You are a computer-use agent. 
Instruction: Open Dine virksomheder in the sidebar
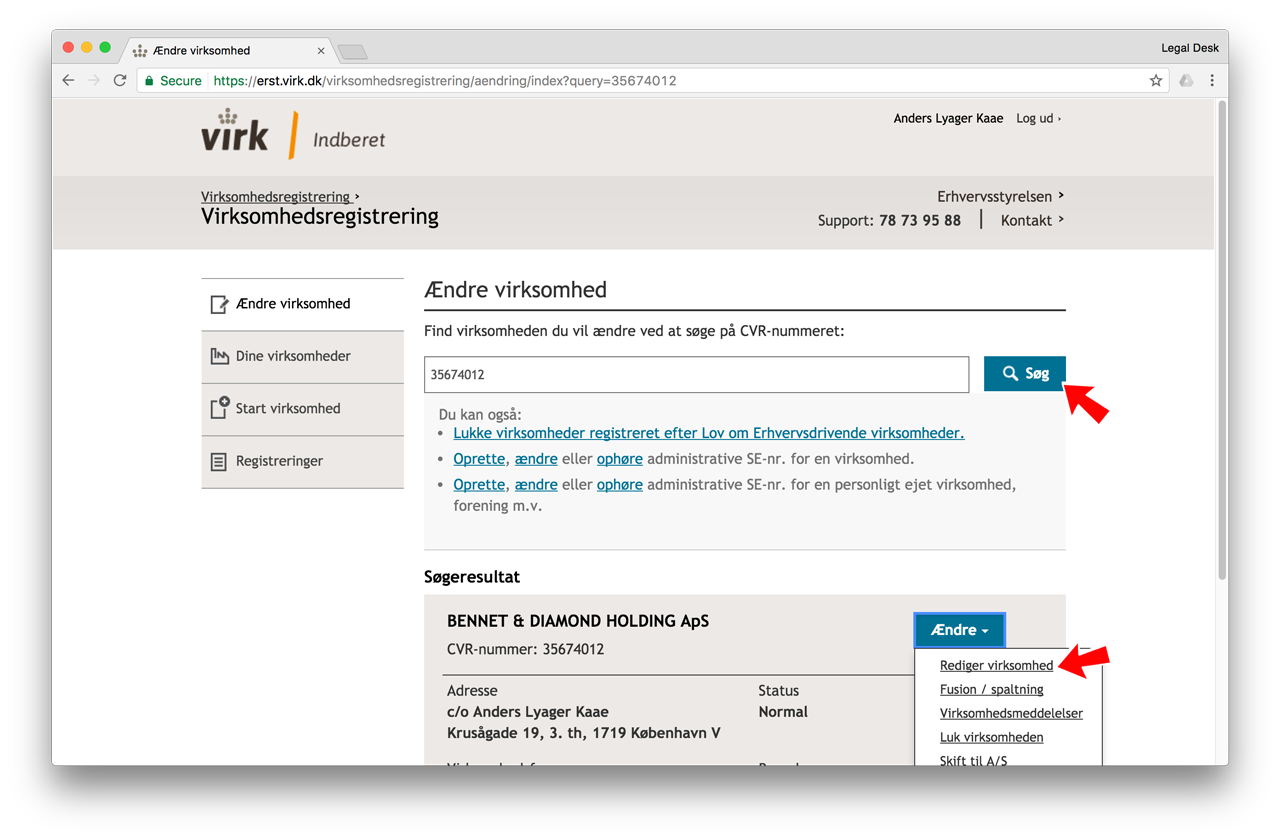point(302,356)
